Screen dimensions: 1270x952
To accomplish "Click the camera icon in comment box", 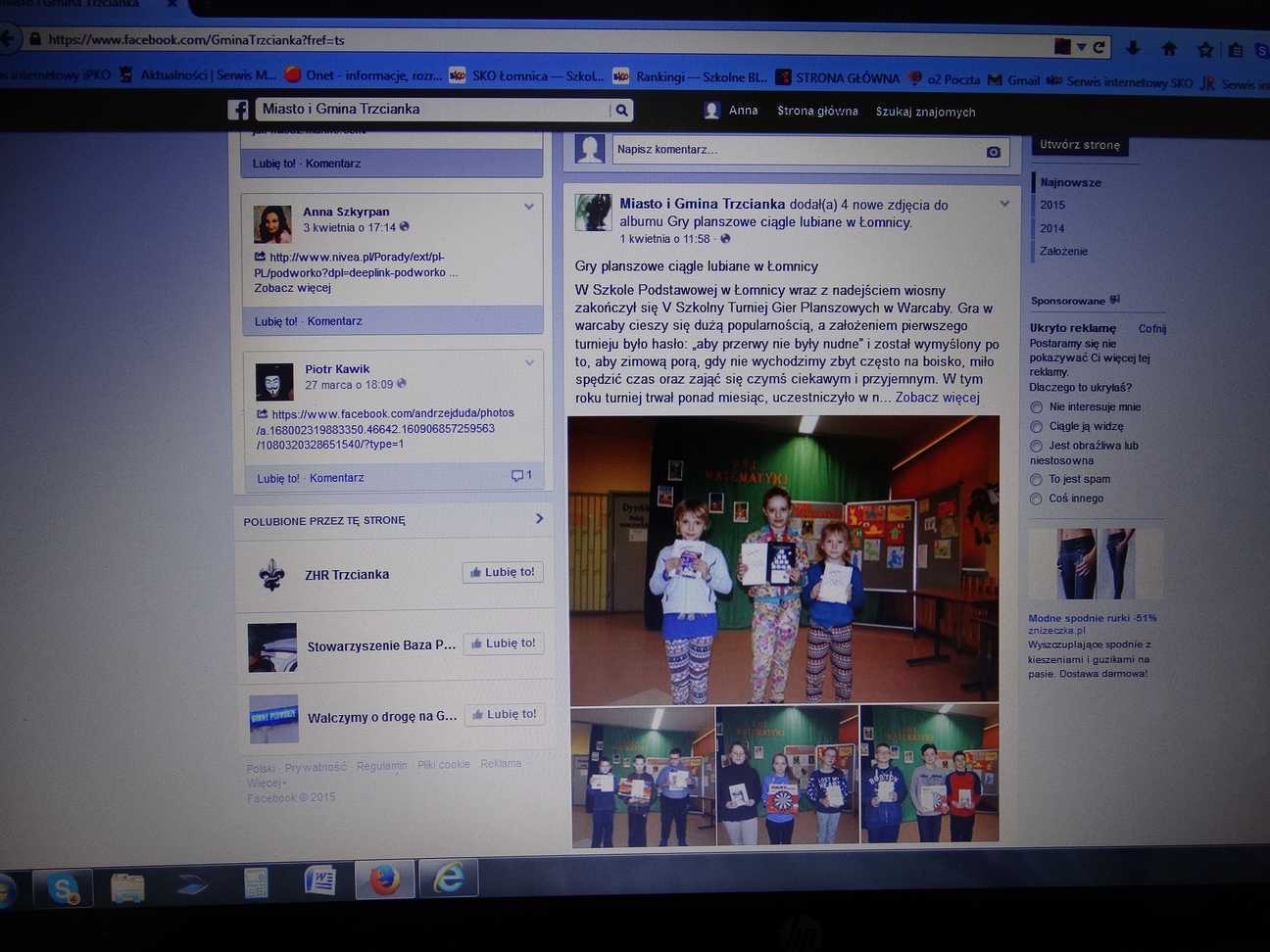I will pos(993,152).
